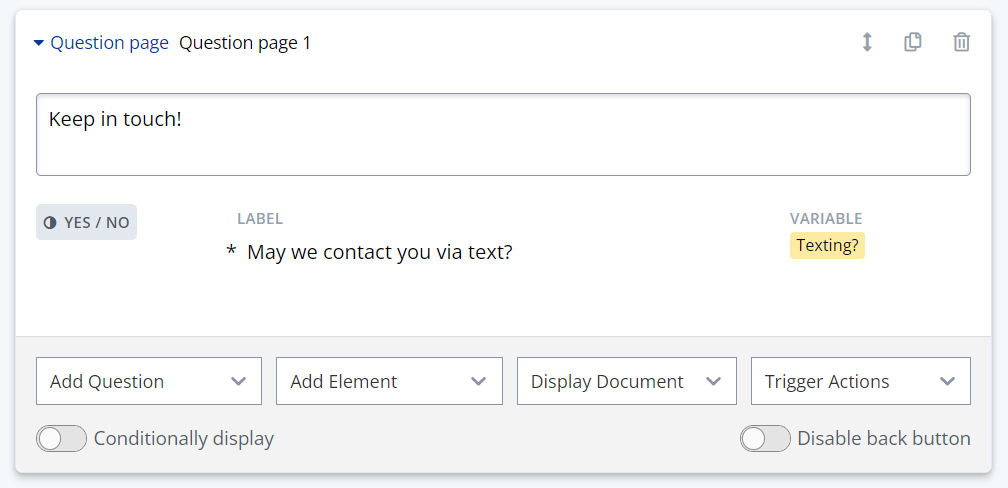Click the Texting? variable tag
This screenshot has height=488, width=1008.
pos(827,246)
